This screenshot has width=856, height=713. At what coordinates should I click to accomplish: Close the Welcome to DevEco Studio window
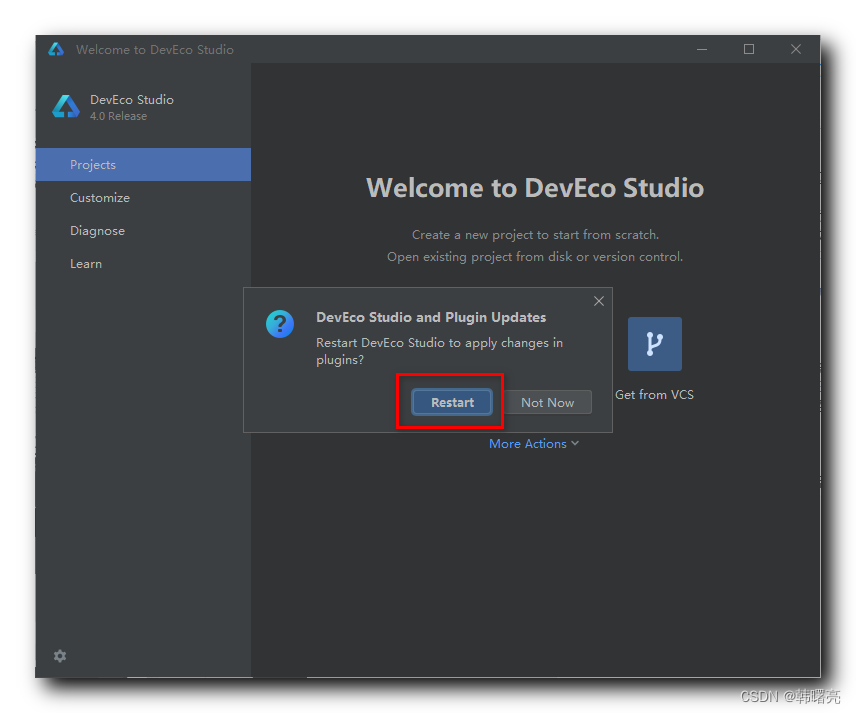(796, 49)
